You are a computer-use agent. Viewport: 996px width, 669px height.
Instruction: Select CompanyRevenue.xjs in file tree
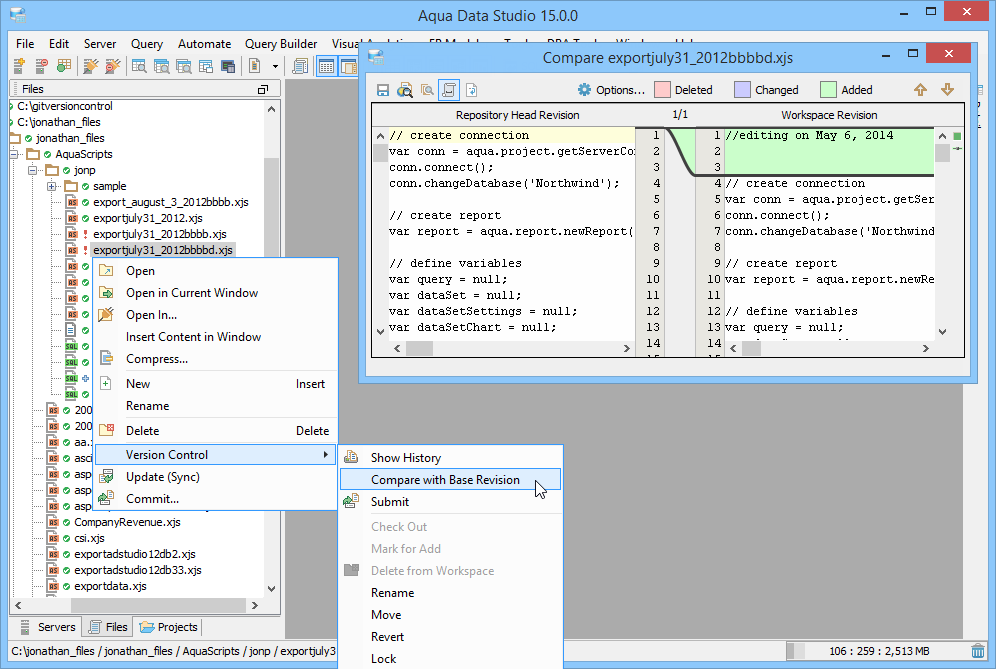click(x=127, y=522)
